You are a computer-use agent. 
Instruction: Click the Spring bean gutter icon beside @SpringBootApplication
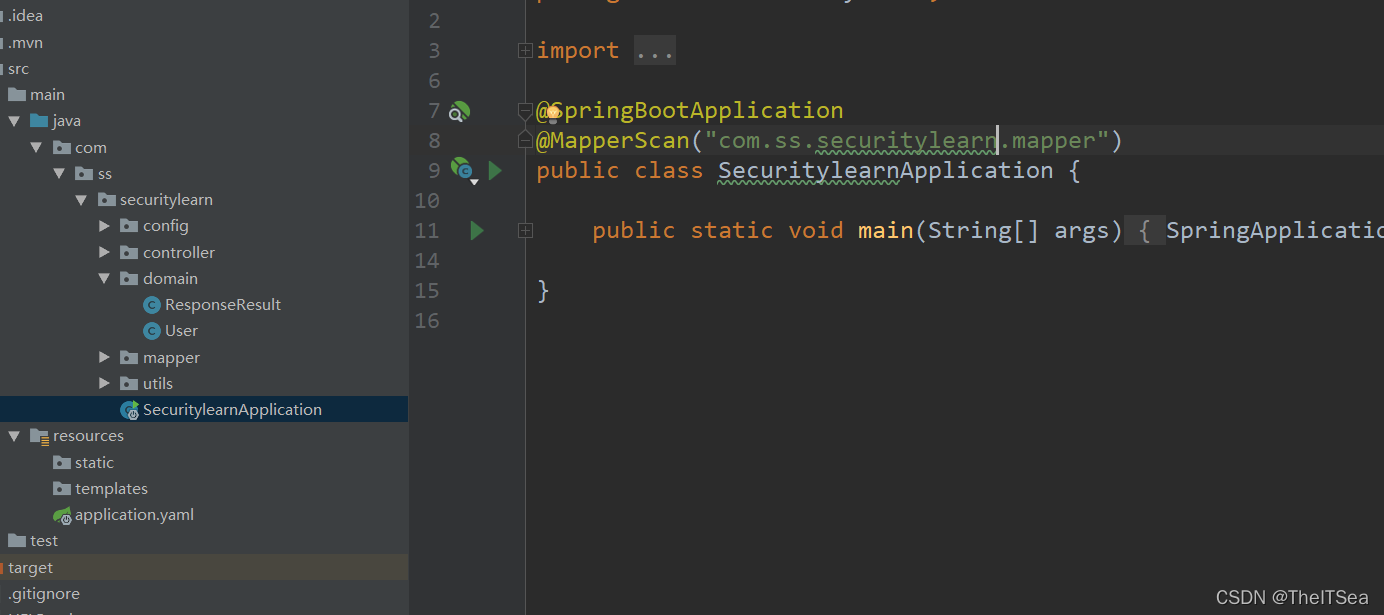click(460, 111)
